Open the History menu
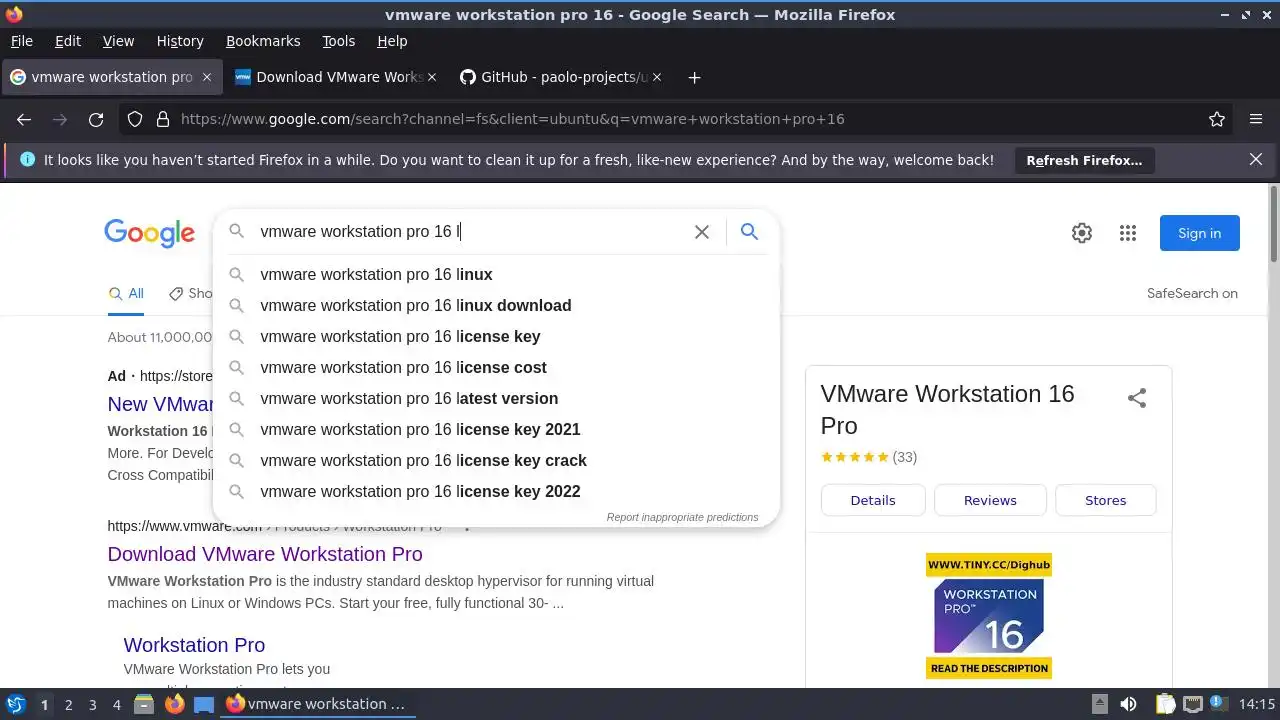This screenshot has width=1280, height=720. [180, 41]
